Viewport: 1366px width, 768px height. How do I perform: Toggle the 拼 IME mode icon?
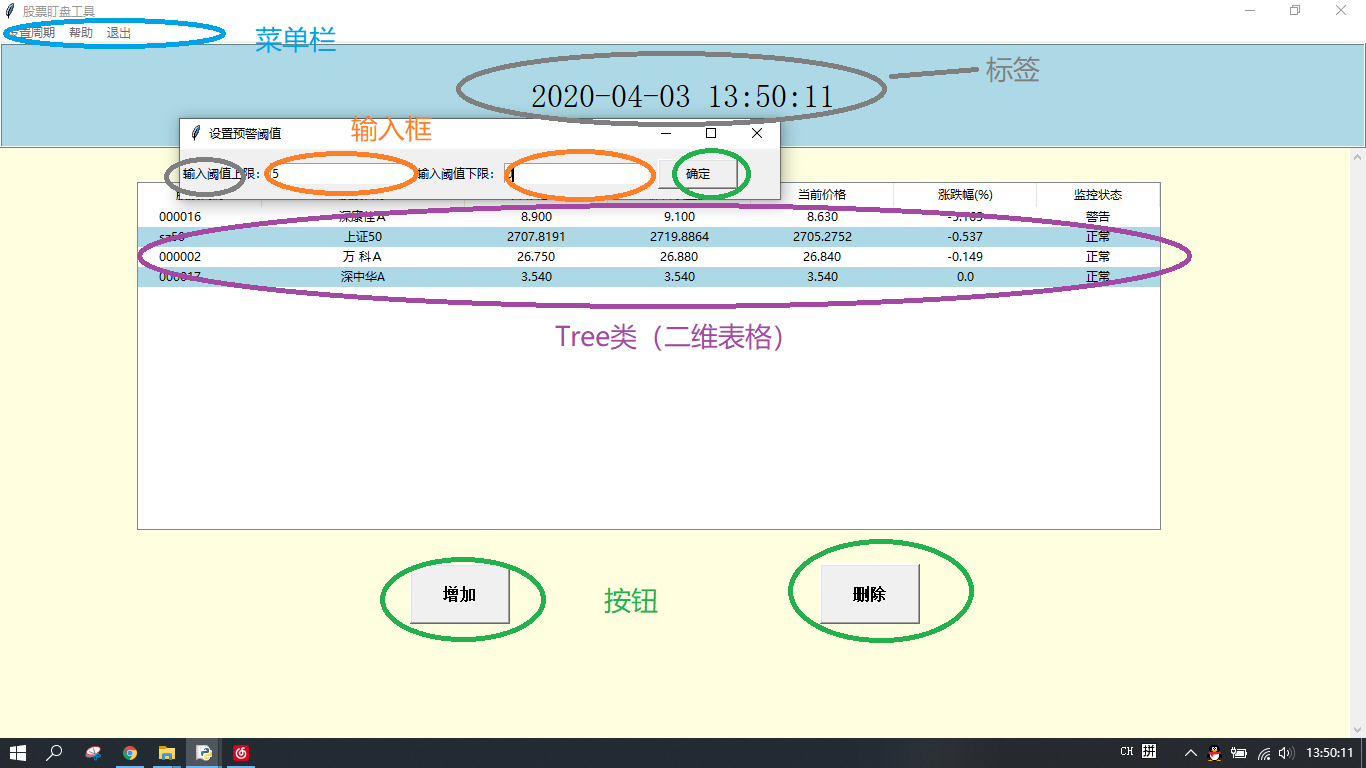(x=1150, y=752)
